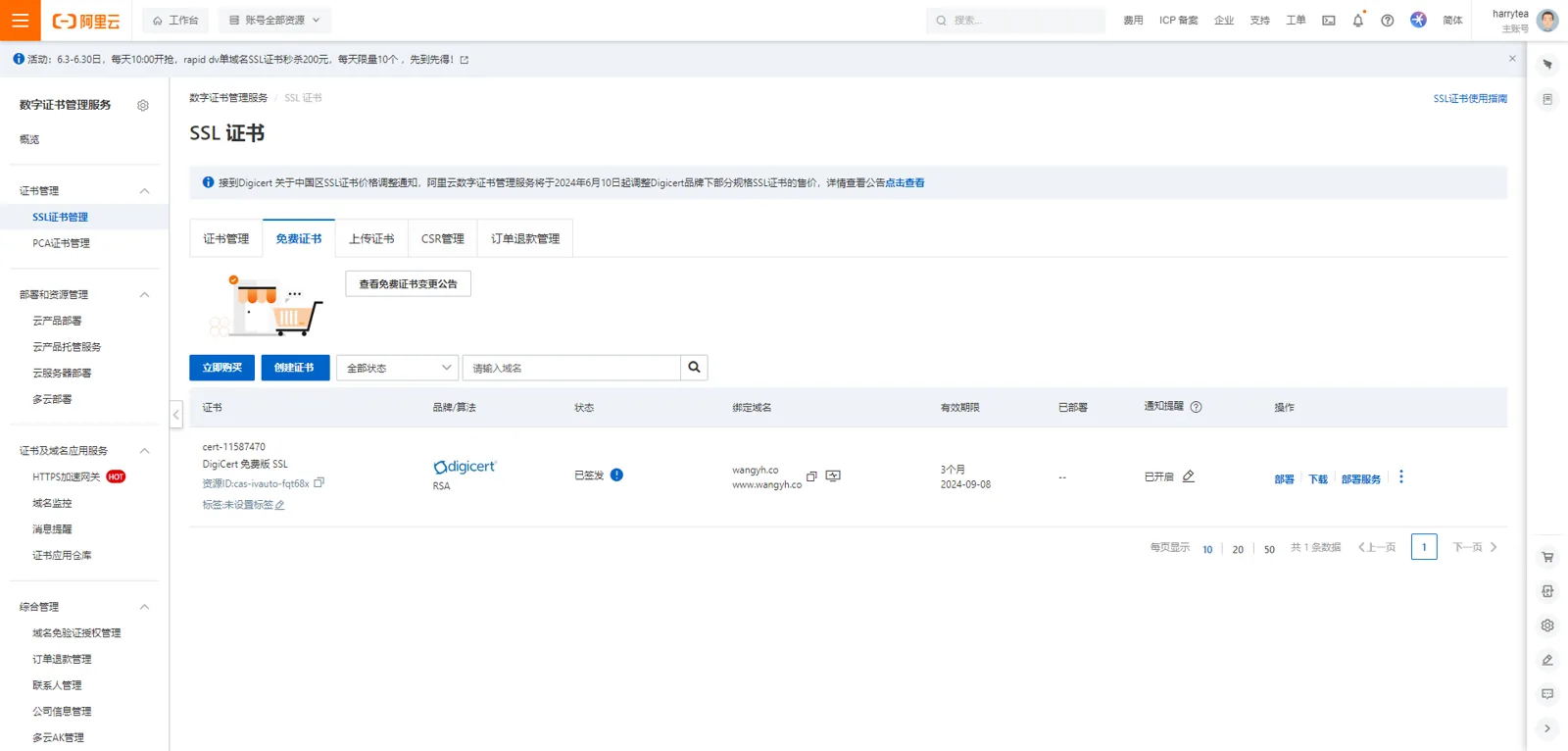Click shopping cart icon in right sidebar
The width and height of the screenshot is (1568, 751).
click(1547, 557)
